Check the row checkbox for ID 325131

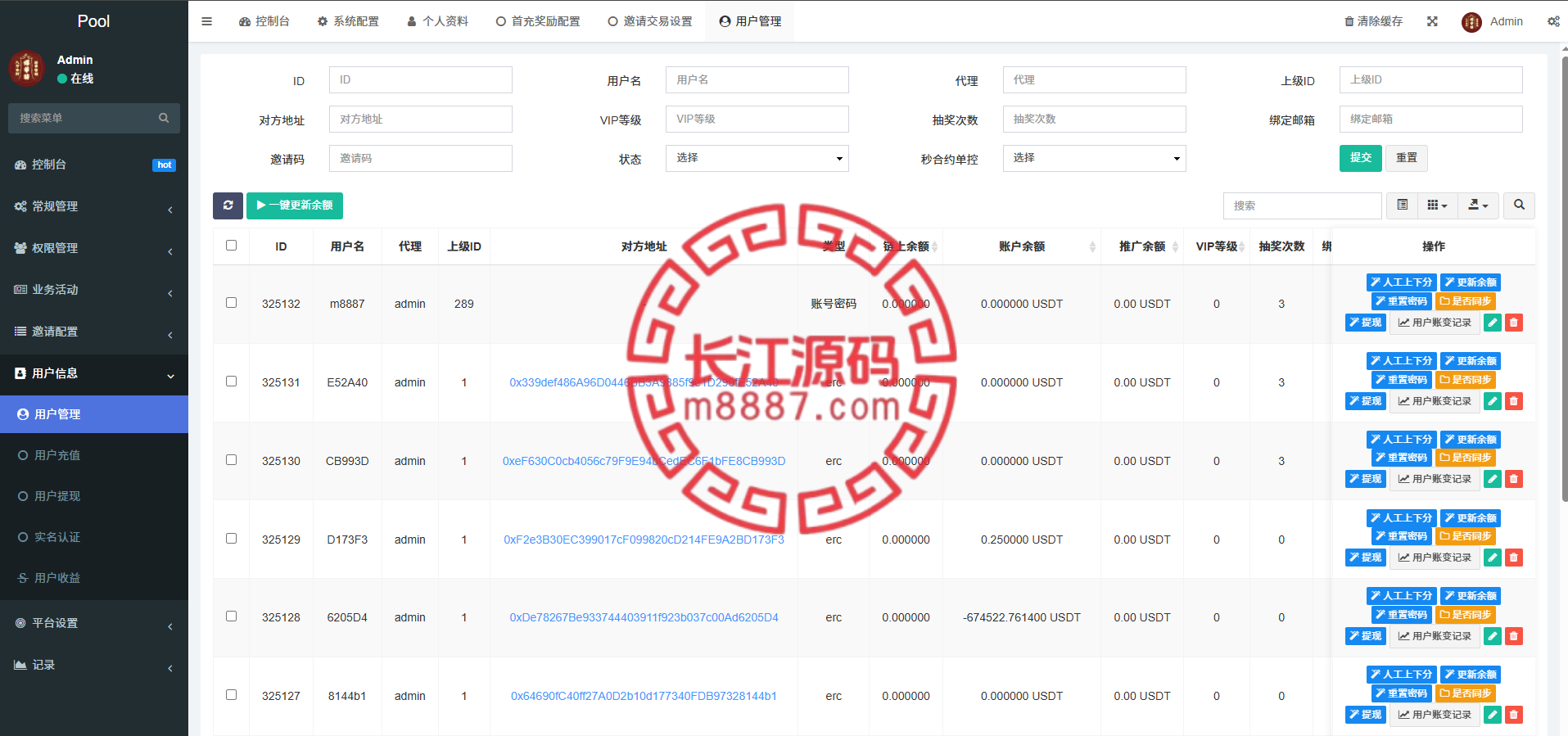(x=232, y=382)
